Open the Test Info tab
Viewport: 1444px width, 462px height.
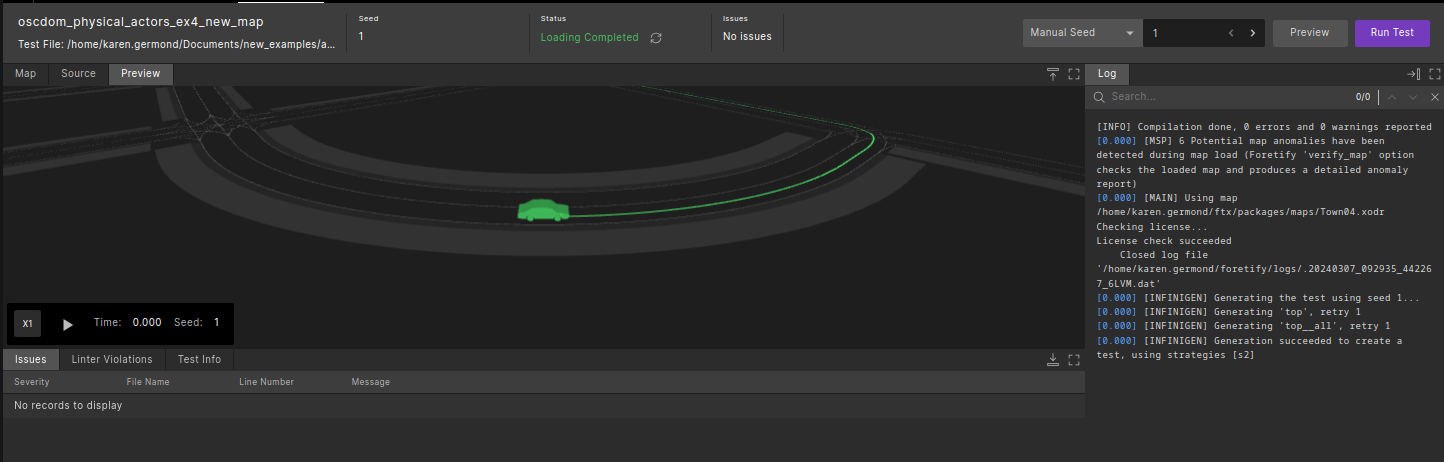point(199,359)
